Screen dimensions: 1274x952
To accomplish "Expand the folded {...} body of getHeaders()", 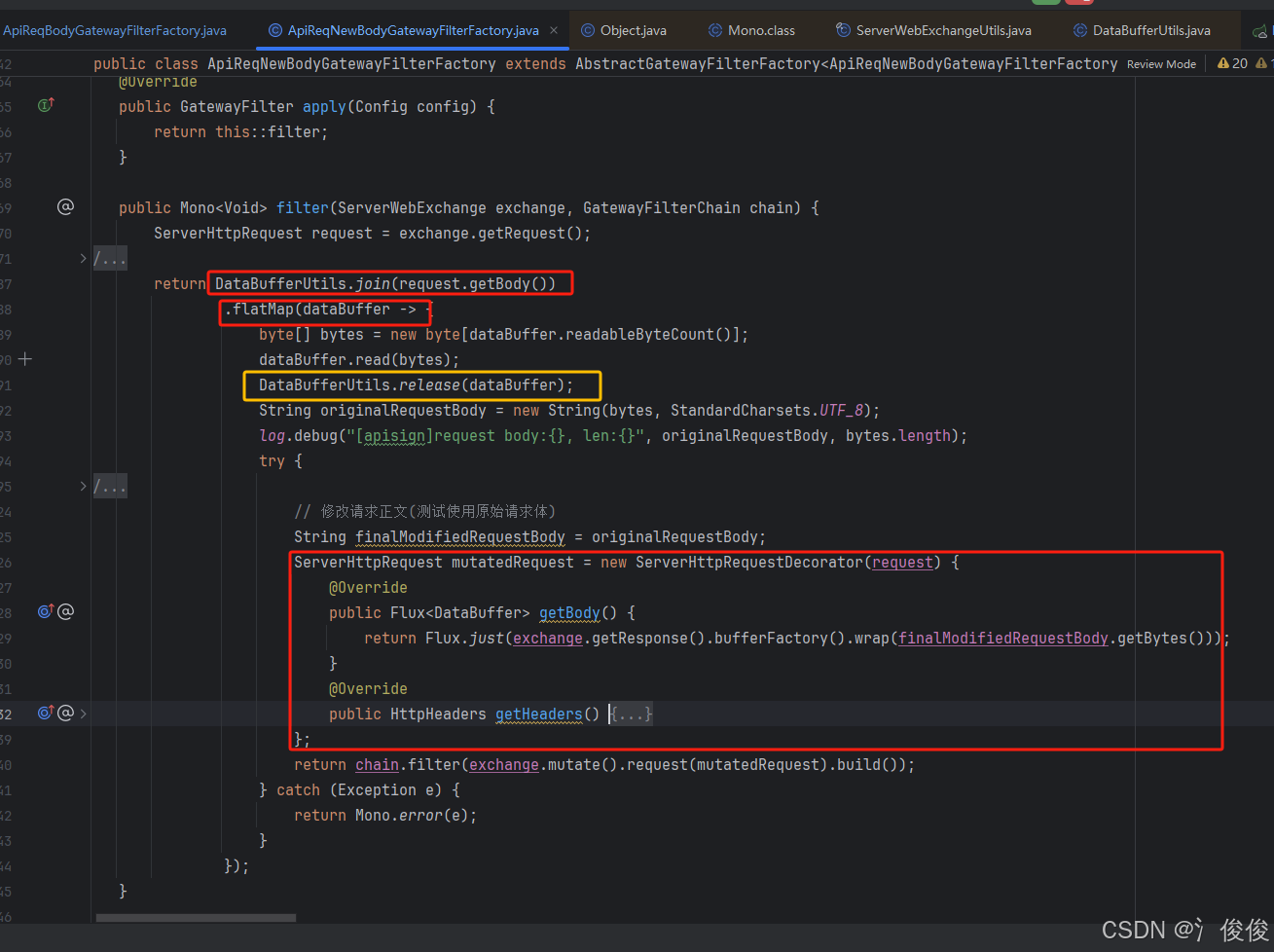I will 631,714.
